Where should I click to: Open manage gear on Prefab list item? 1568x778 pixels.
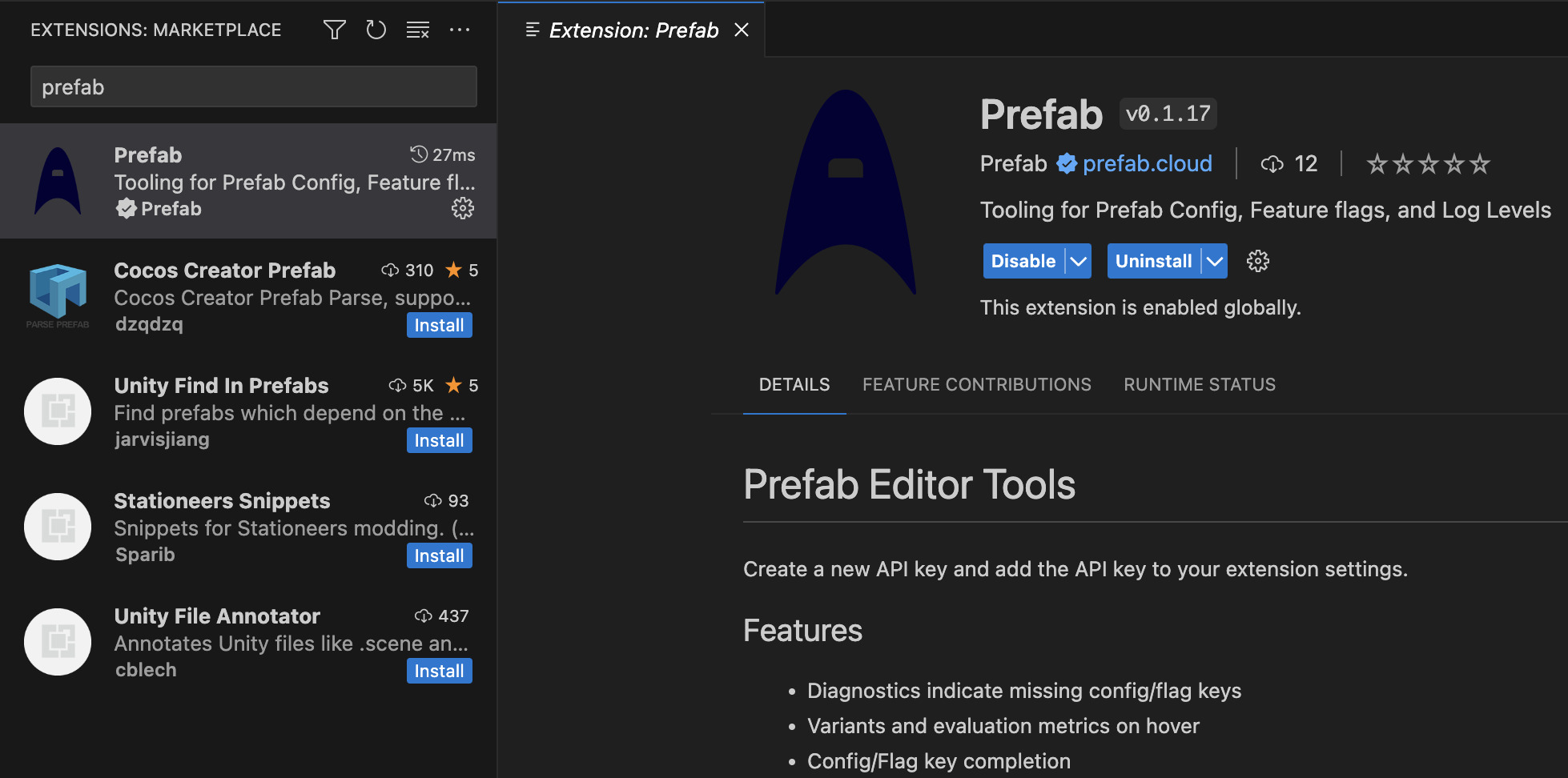point(463,209)
